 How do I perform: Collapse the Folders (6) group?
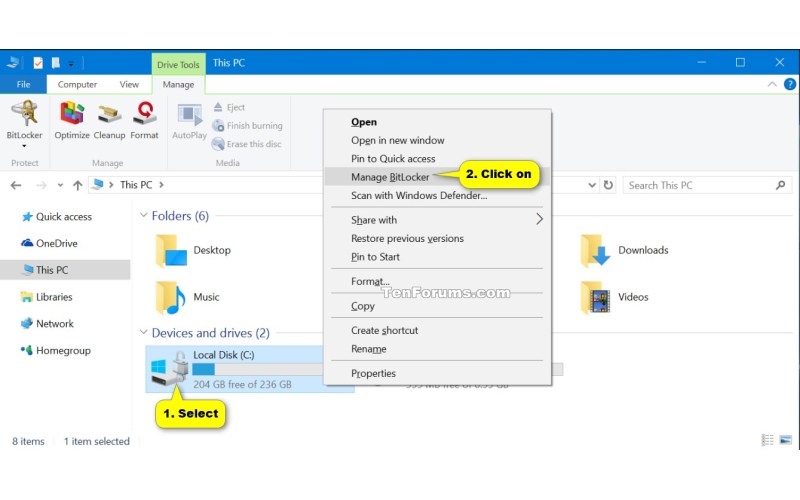coord(143,215)
